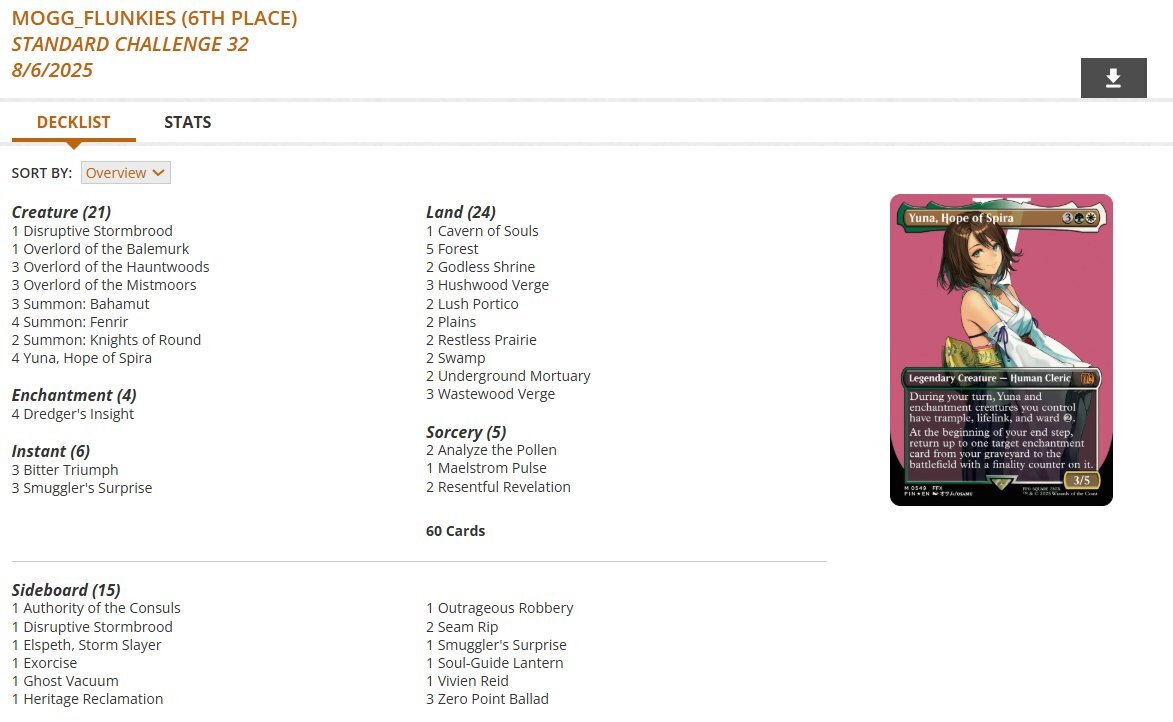The image size is (1173, 722).
Task: Click the Summon: Fenrir card name
Action: pos(76,322)
